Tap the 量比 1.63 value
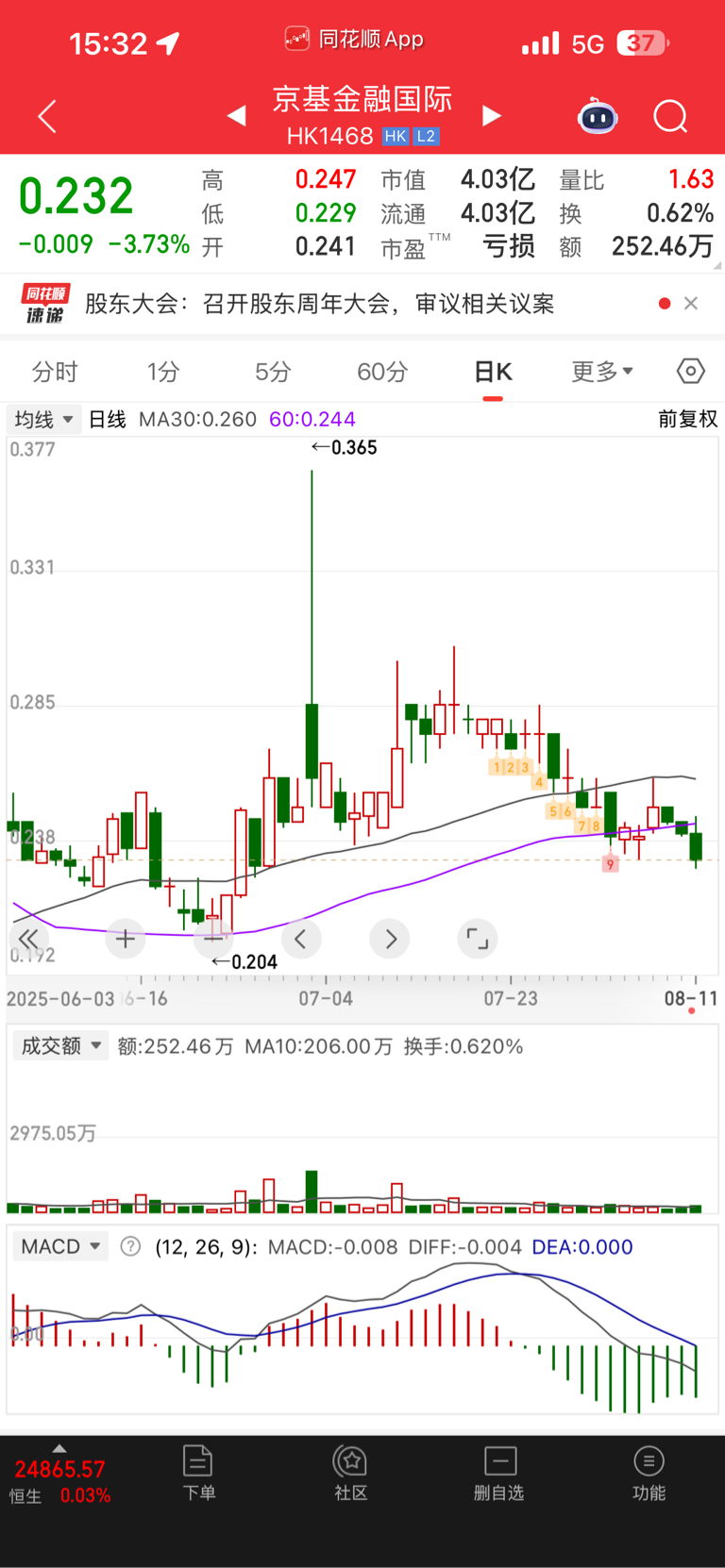The height and width of the screenshot is (1568, 725). coord(691,179)
